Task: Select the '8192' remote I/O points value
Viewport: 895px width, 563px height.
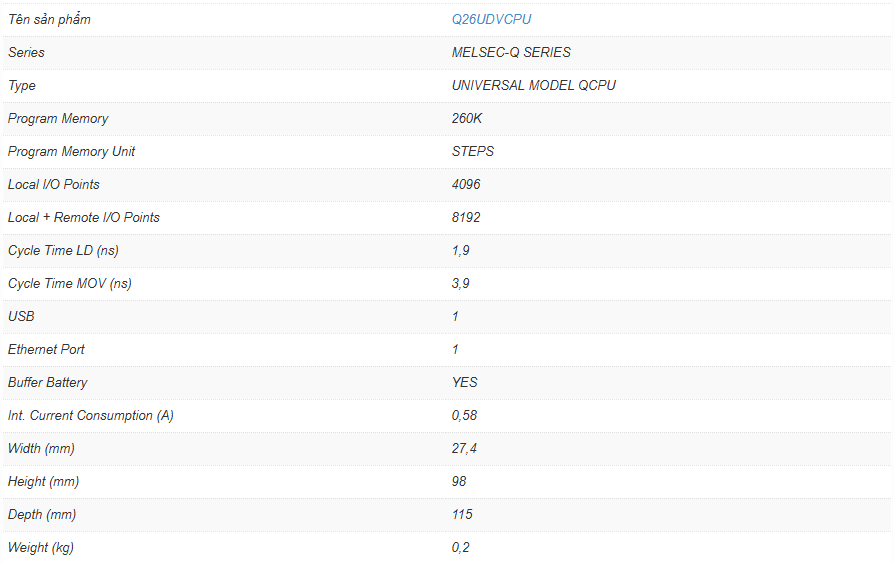Action: point(466,217)
